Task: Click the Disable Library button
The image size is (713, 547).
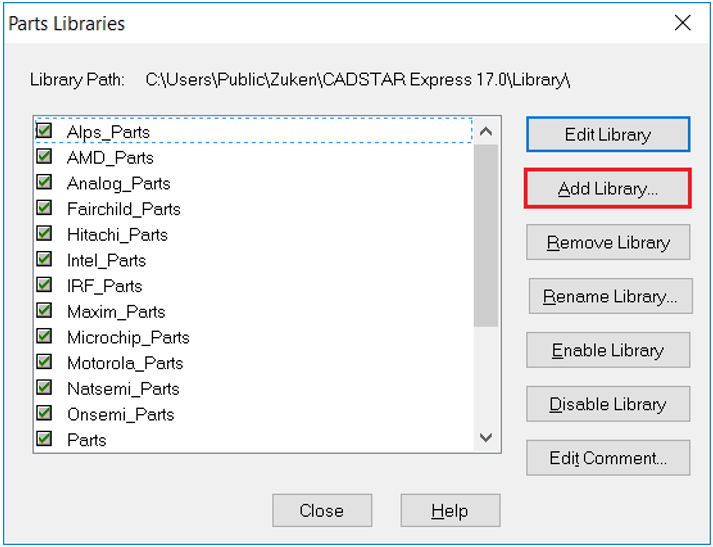Action: [x=608, y=404]
